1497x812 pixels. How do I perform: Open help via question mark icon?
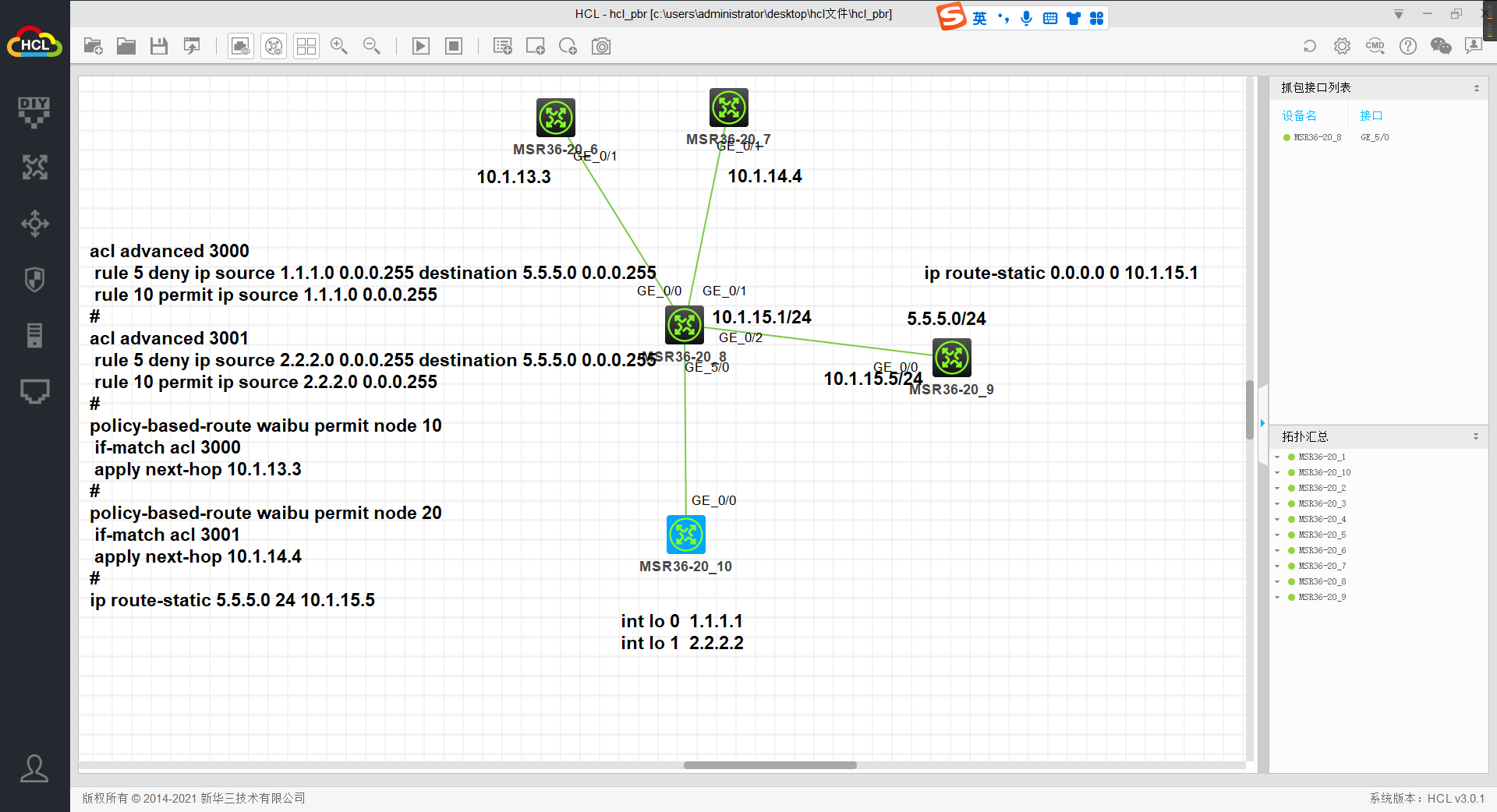(x=1408, y=47)
